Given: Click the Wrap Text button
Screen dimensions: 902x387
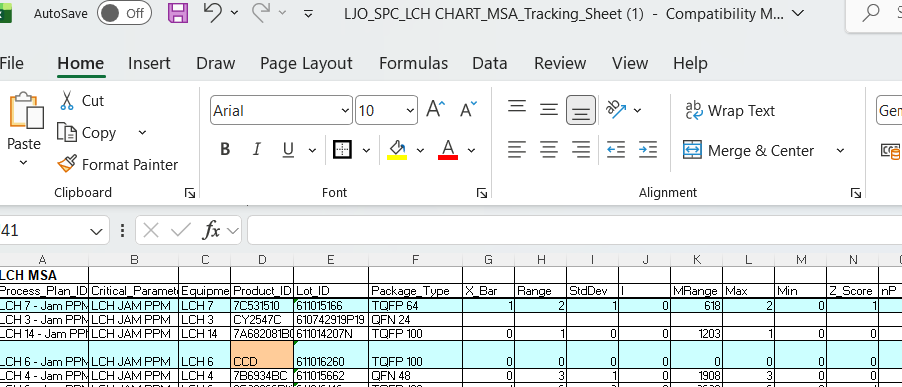Looking at the screenshot, I should [729, 110].
